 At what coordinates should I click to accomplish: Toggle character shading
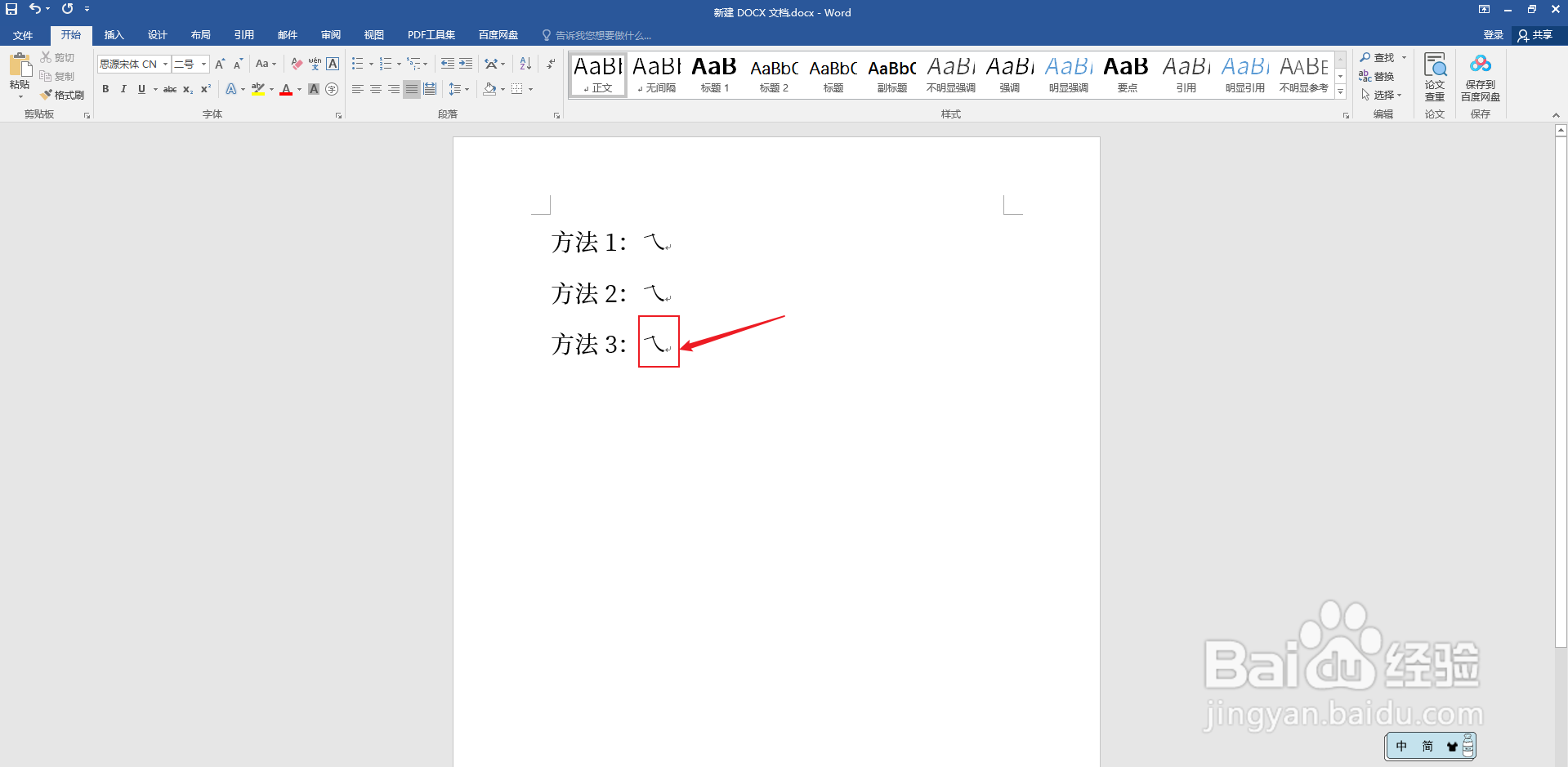[x=314, y=89]
